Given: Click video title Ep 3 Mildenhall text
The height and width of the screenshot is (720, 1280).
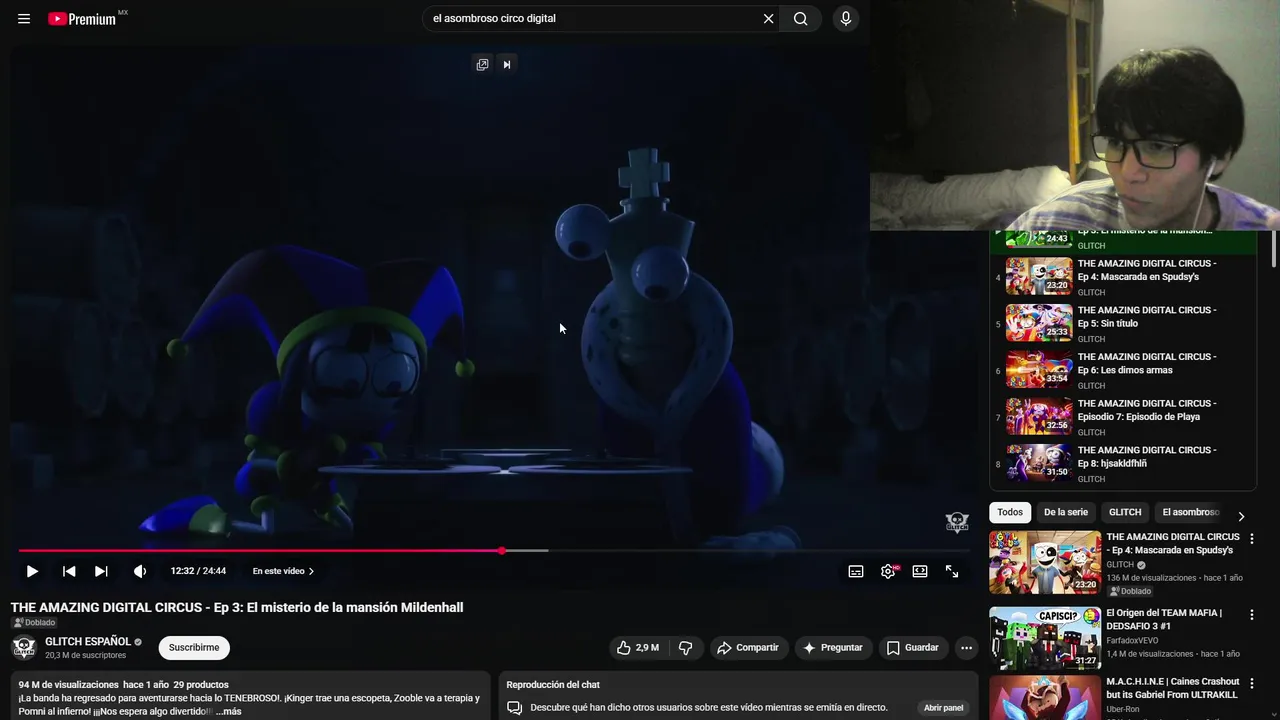Looking at the screenshot, I should pos(237,607).
